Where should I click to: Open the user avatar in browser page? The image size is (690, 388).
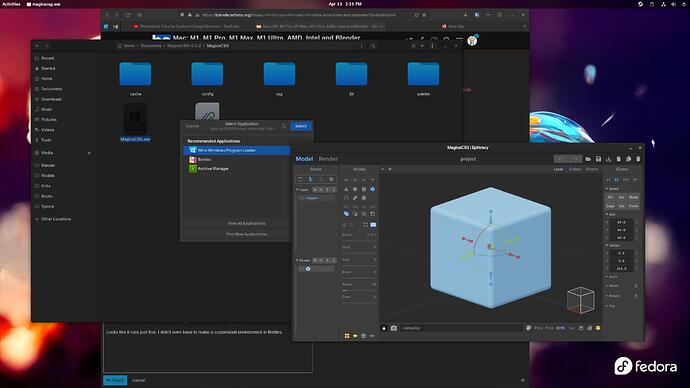(472, 41)
